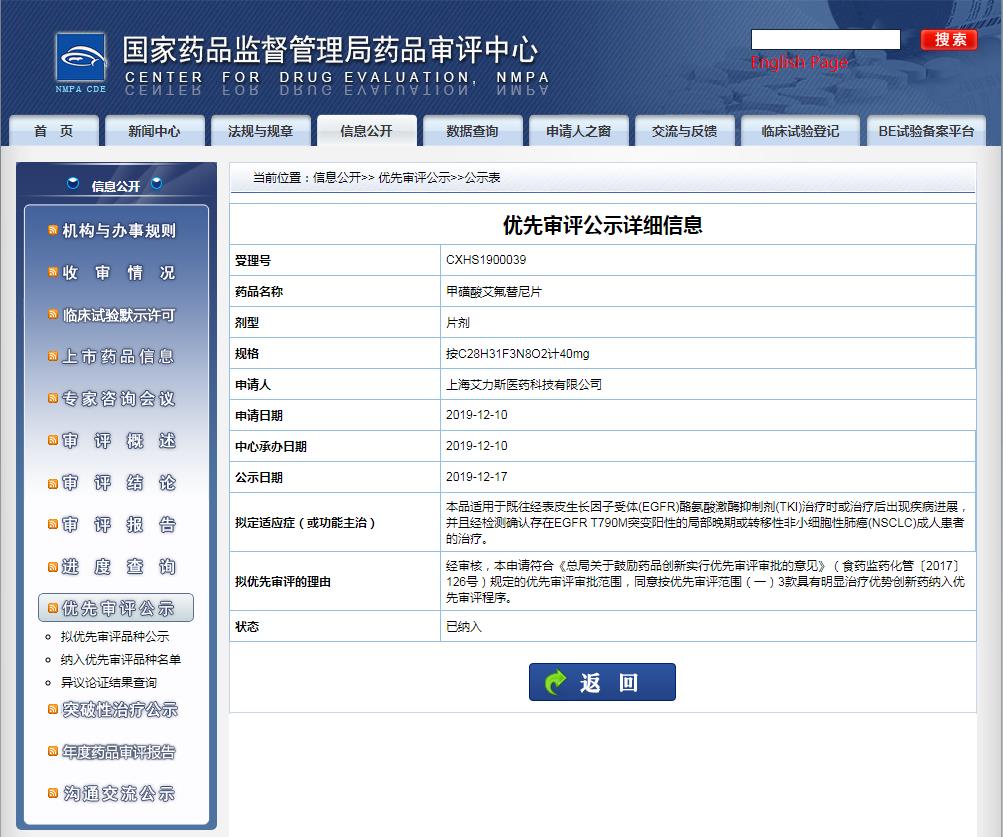The width and height of the screenshot is (1003, 837).
Task: Click the RSS icon beside 机构与办事规则
Action: (x=53, y=231)
